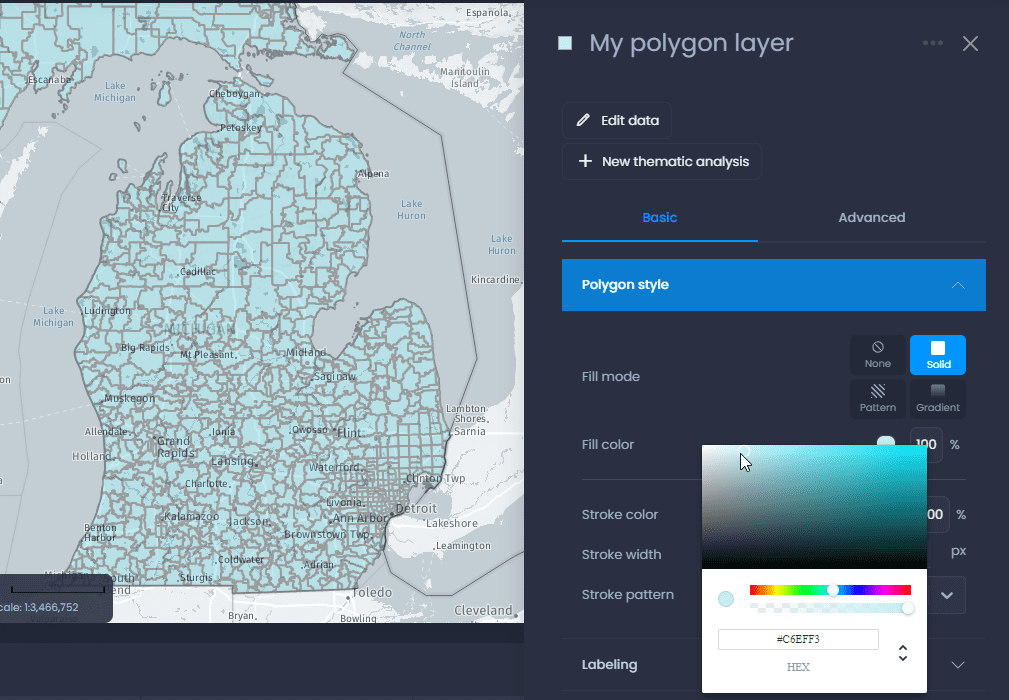Image resolution: width=1009 pixels, height=700 pixels.
Task: Click the Ludington label on map
Action: (x=107, y=311)
